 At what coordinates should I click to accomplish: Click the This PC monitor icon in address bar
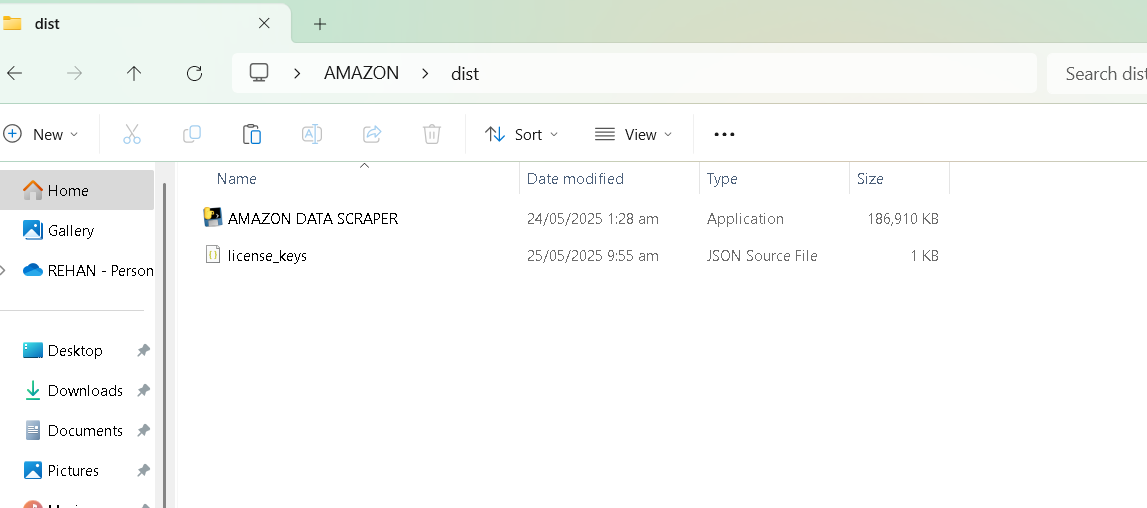(259, 73)
